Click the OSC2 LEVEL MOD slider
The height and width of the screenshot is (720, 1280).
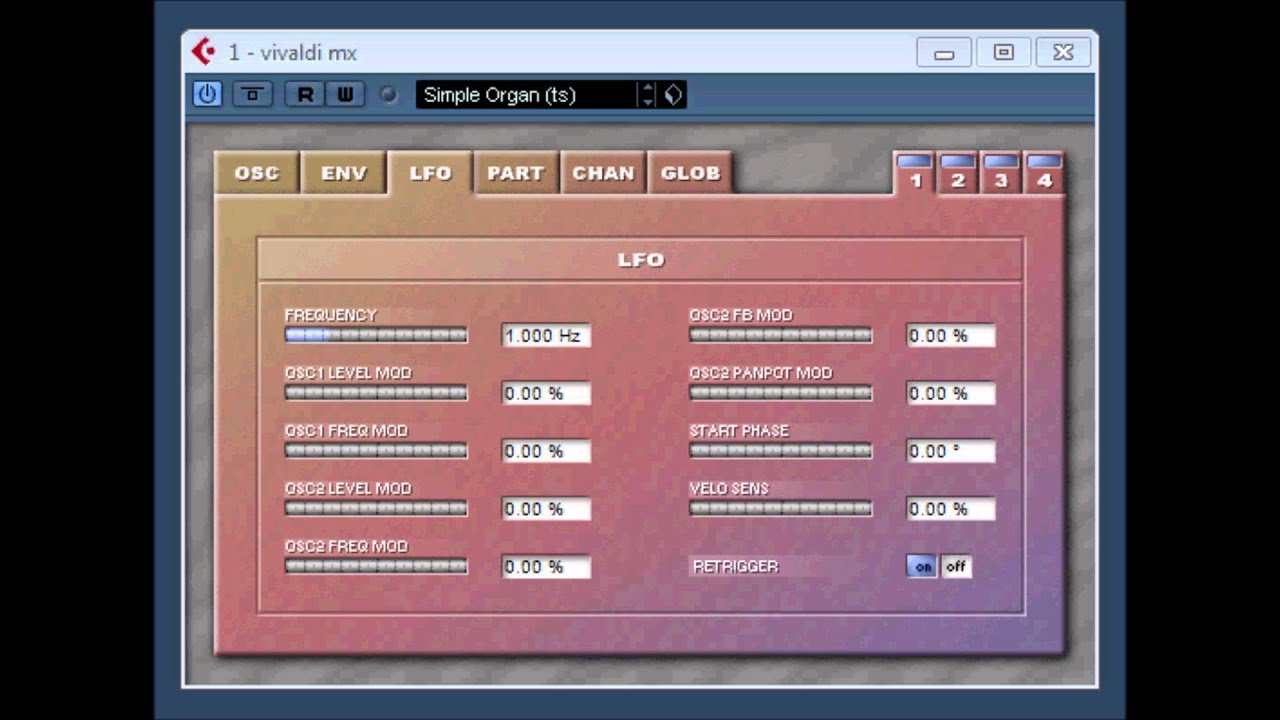click(376, 509)
